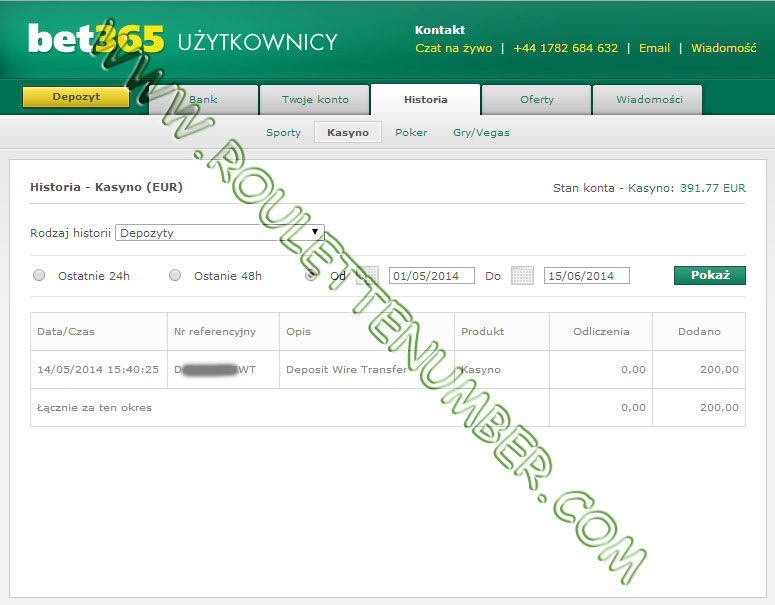775x605 pixels.
Task: Click the start date field 01/05/2014
Action: pyautogui.click(x=432, y=276)
